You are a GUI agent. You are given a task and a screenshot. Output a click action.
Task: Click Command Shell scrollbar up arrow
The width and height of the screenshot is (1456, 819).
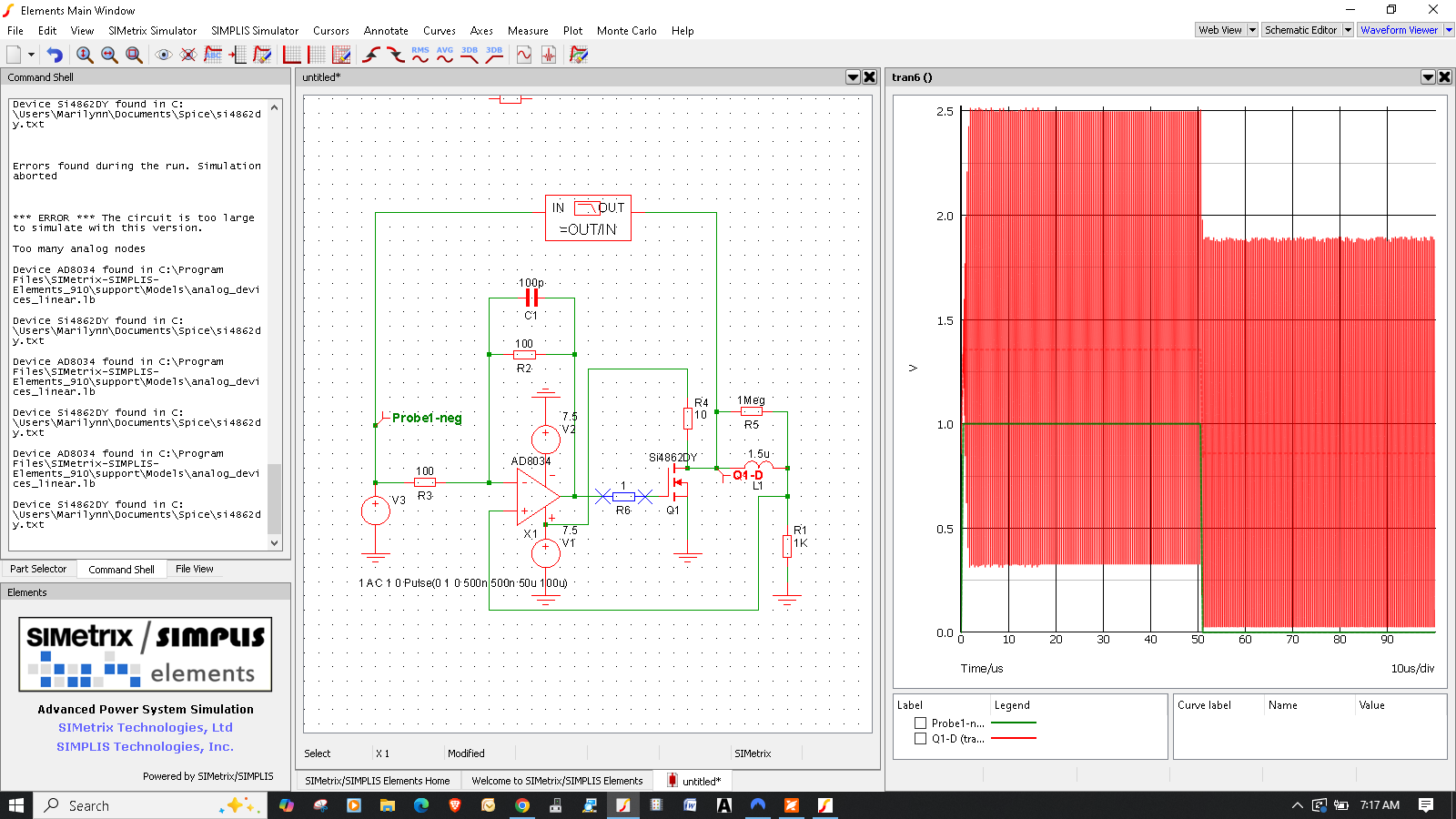coord(275,107)
